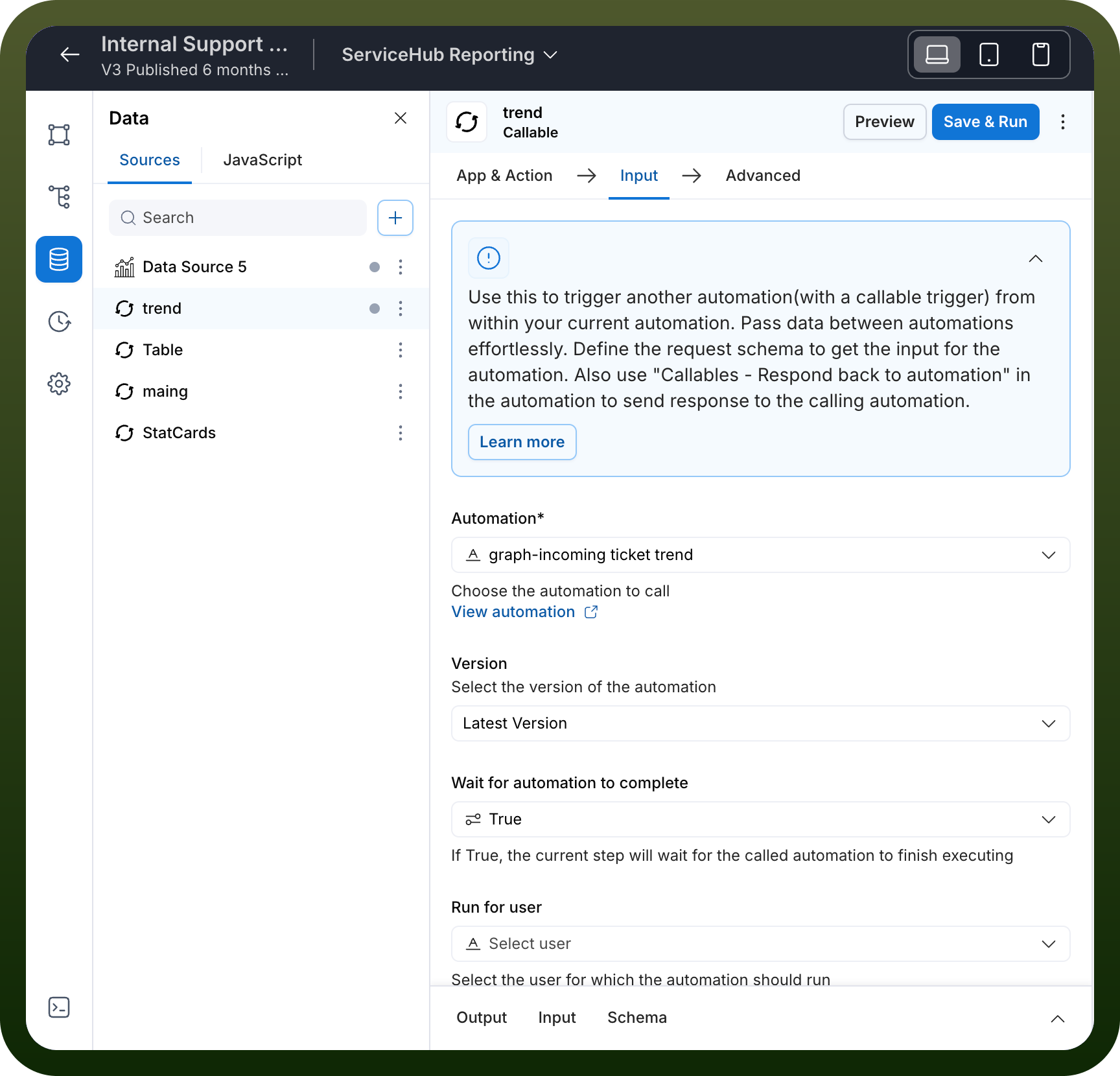
Task: Open the console terminal icon
Action: click(x=59, y=1007)
